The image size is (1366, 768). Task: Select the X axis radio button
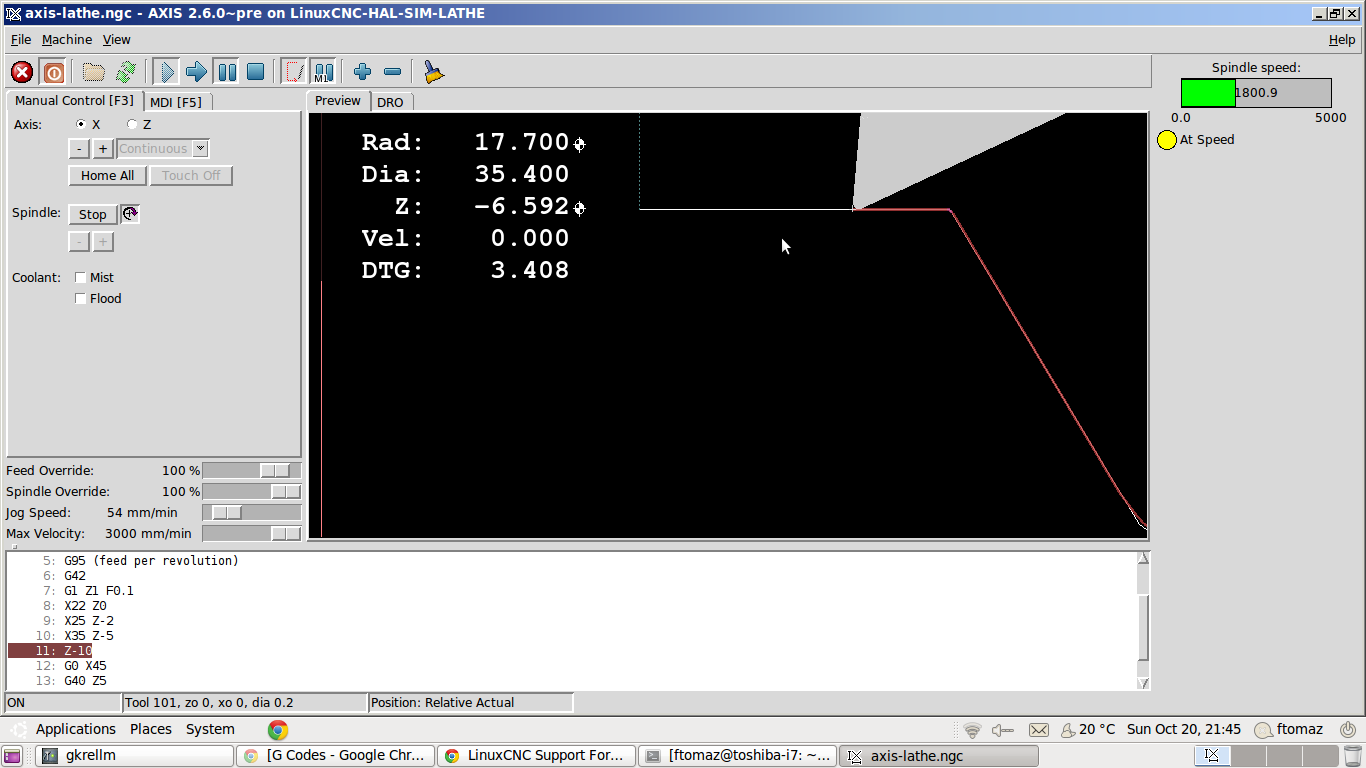point(81,124)
